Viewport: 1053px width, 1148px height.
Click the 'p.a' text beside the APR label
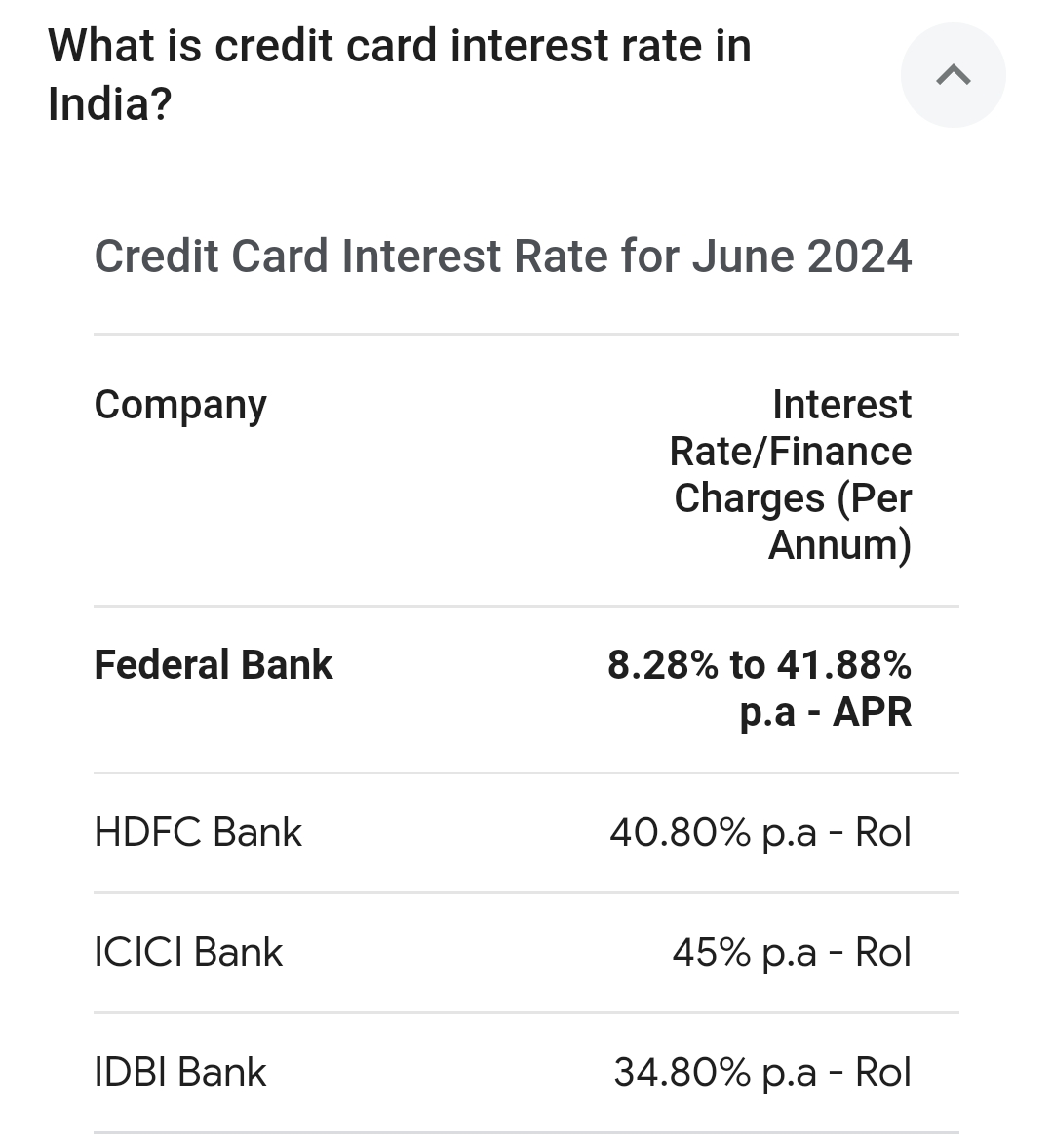(x=767, y=713)
